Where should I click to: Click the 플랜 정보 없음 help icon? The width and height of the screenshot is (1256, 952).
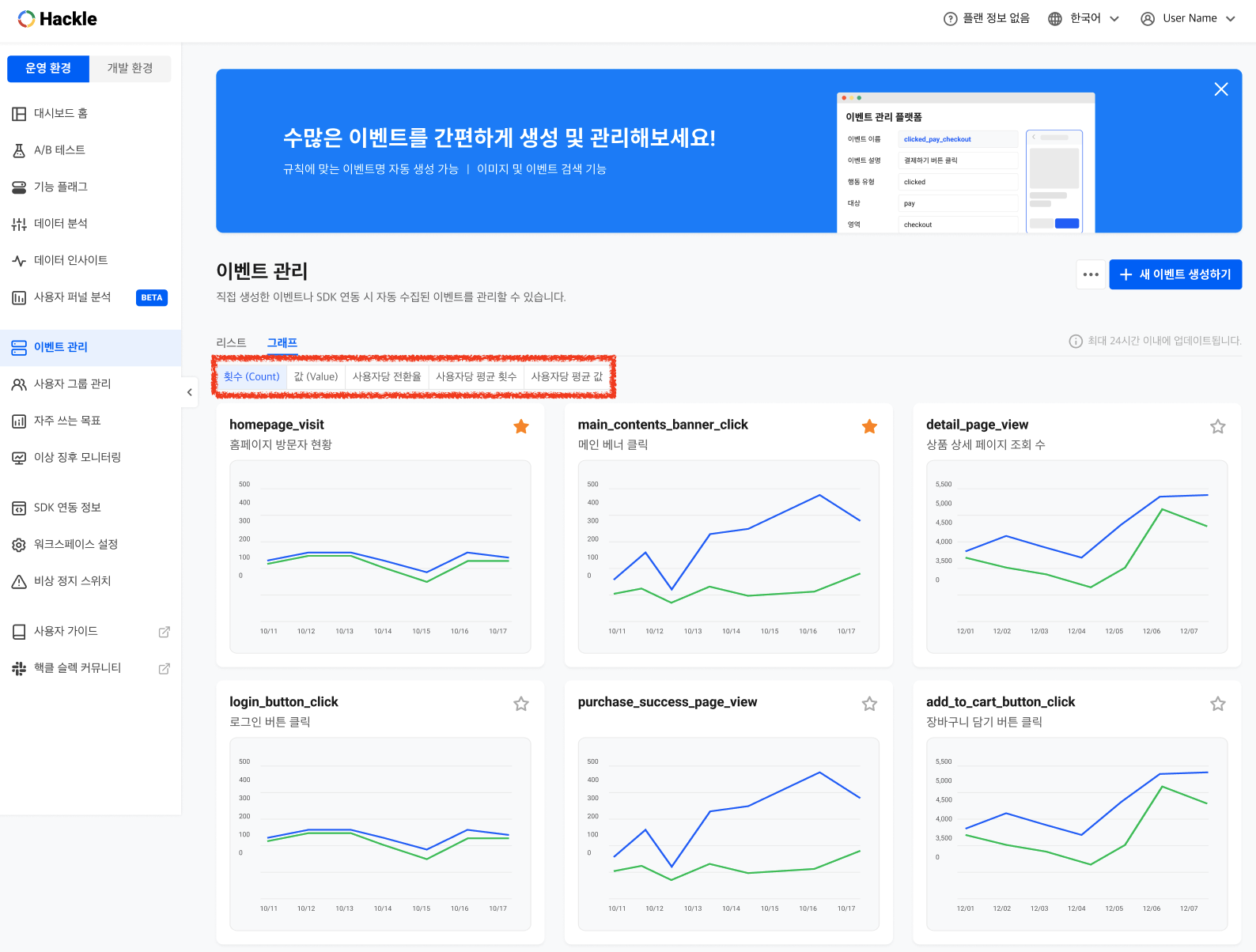point(951,19)
